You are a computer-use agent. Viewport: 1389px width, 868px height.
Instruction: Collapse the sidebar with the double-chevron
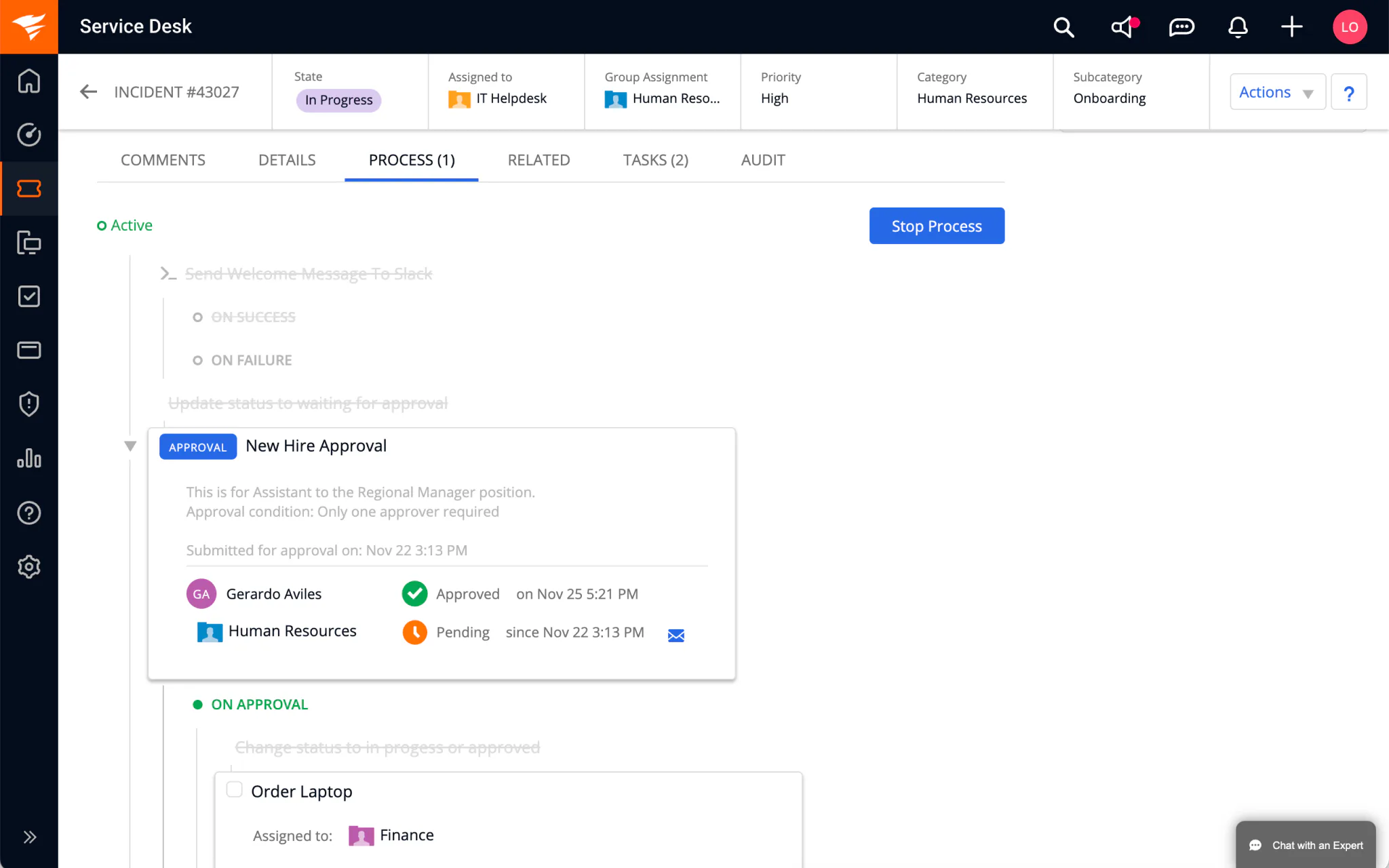coord(28,837)
